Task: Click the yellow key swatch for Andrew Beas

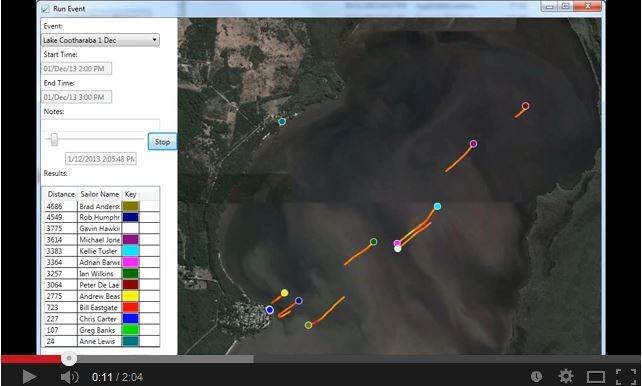Action: (131, 296)
